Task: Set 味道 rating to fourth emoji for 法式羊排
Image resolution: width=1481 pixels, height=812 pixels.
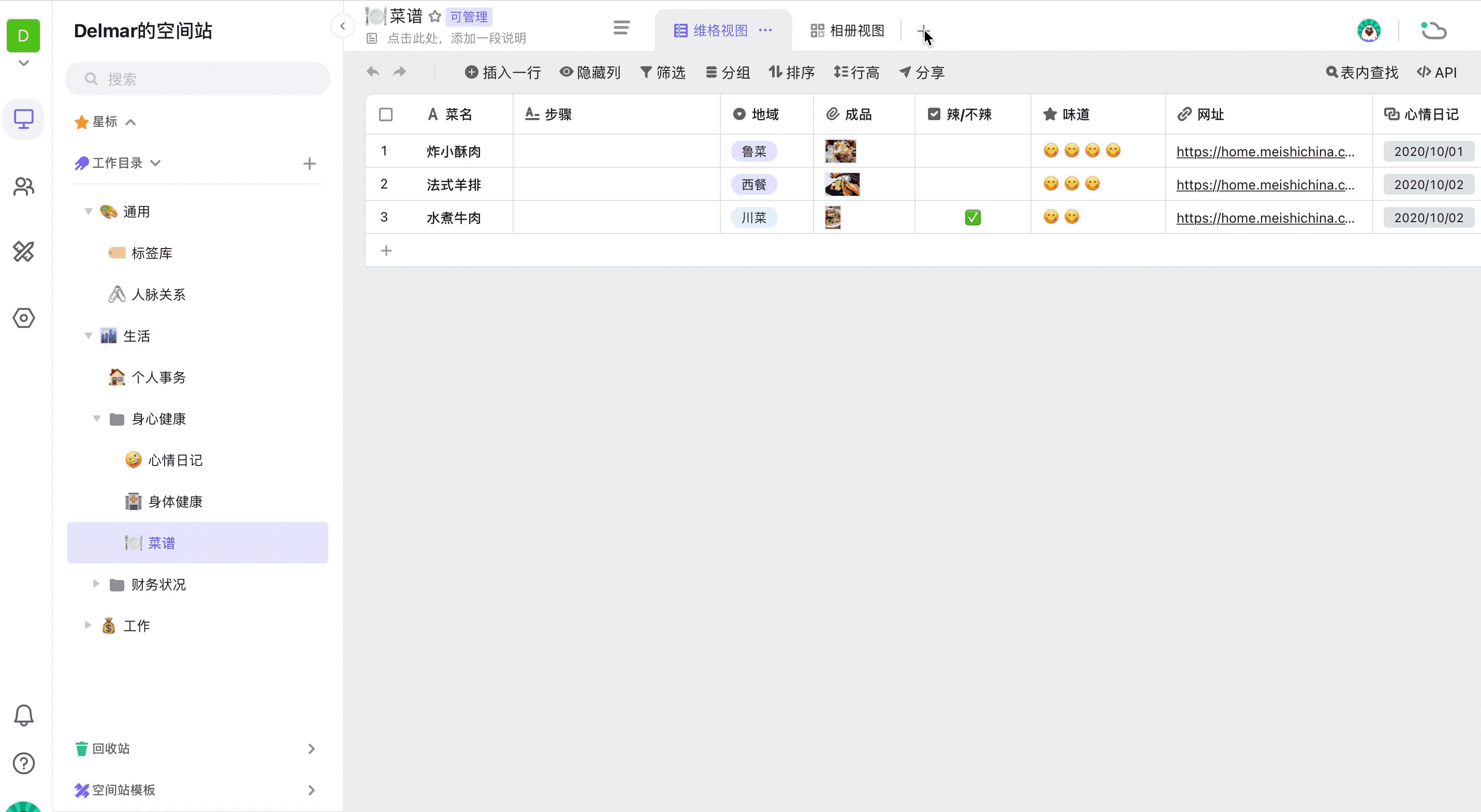Action: pos(1113,184)
